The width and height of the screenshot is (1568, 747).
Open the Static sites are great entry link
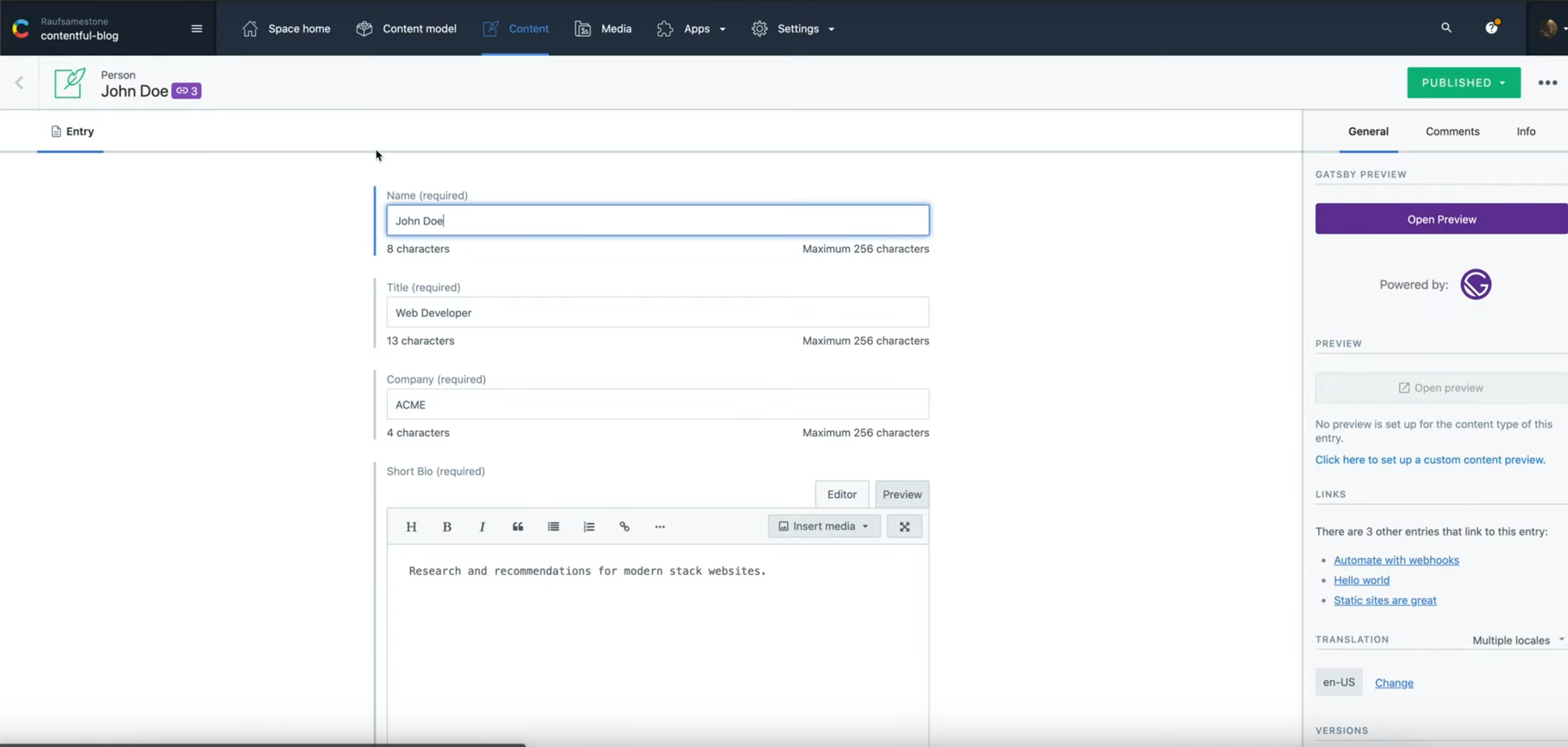pos(1385,600)
